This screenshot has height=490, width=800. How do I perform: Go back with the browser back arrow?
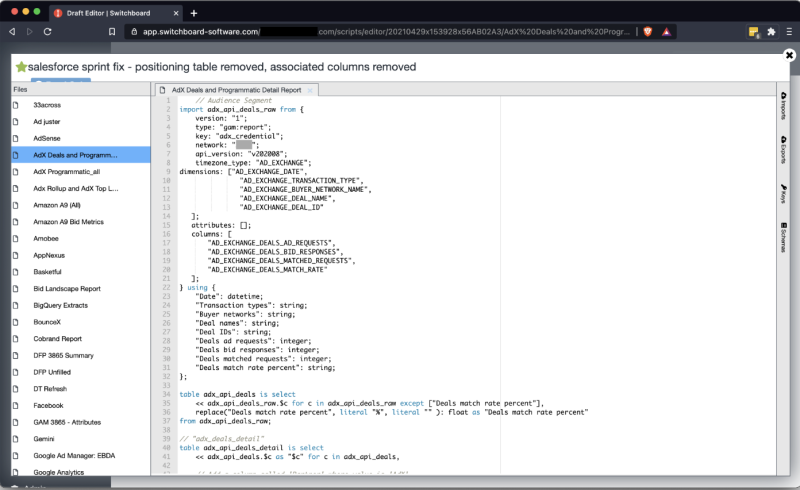point(12,32)
